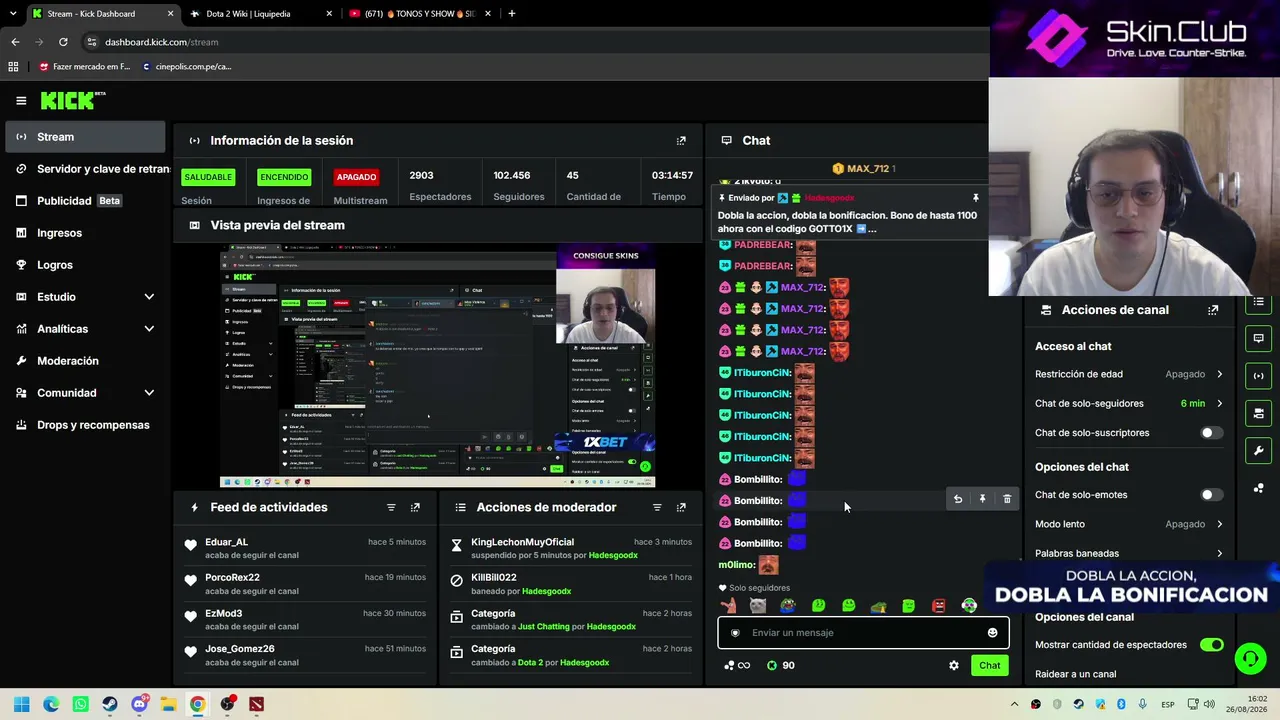Pop out the Información de la sesión panel
The image size is (1280, 720).
pos(681,141)
